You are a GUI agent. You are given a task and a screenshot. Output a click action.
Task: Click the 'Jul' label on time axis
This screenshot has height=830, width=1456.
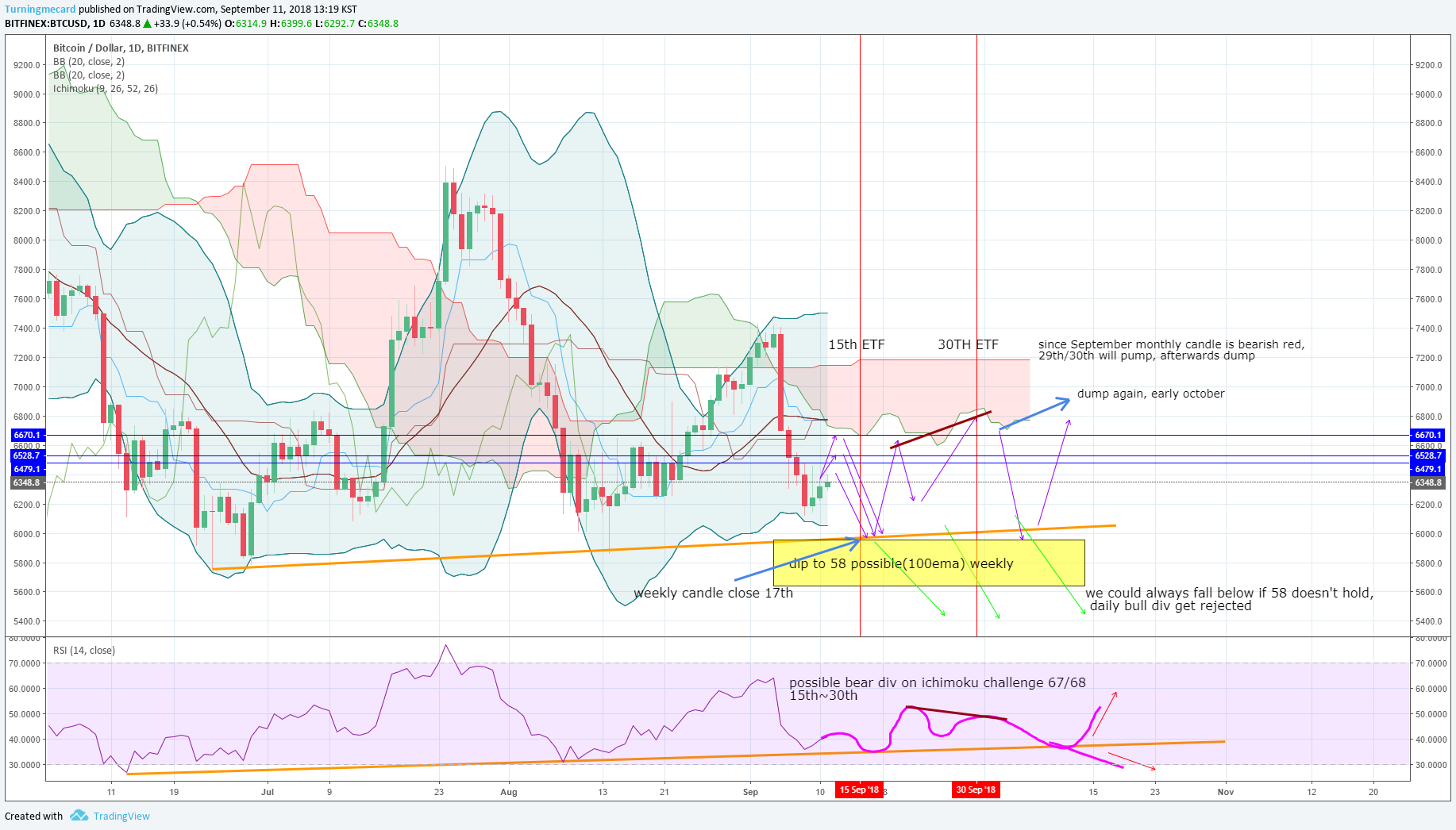pyautogui.click(x=268, y=792)
